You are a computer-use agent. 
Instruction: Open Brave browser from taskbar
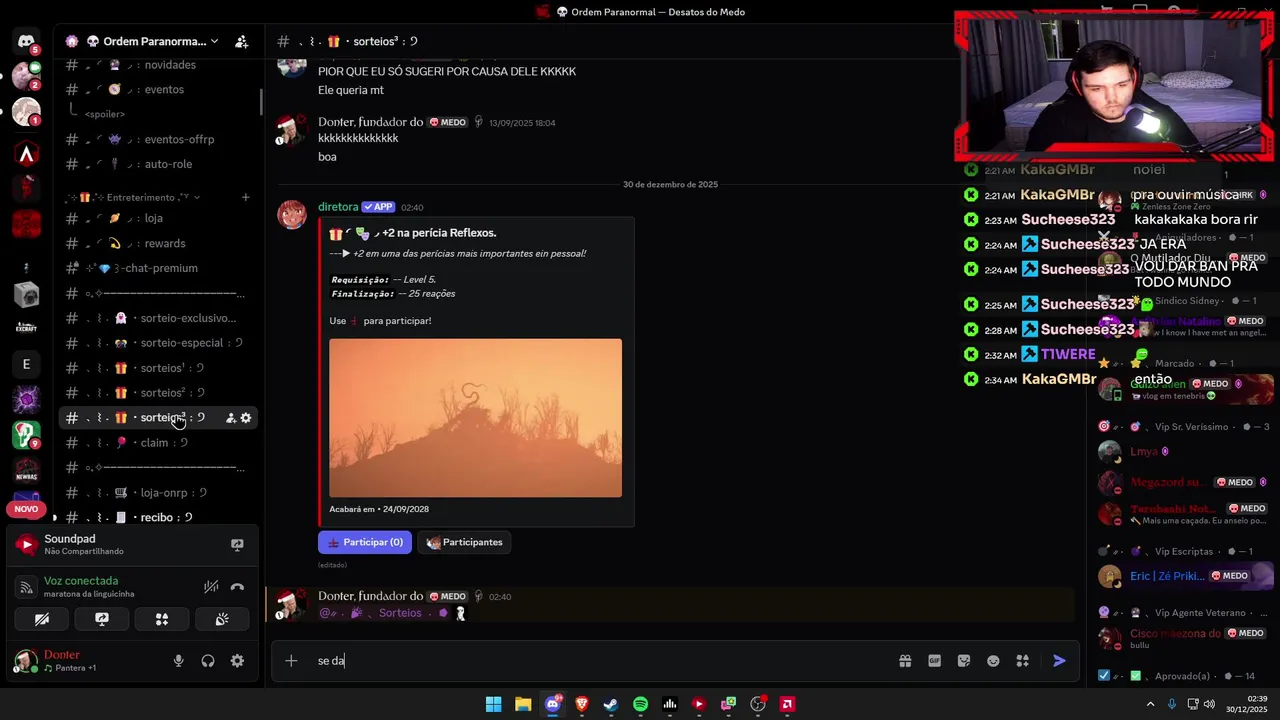582,704
